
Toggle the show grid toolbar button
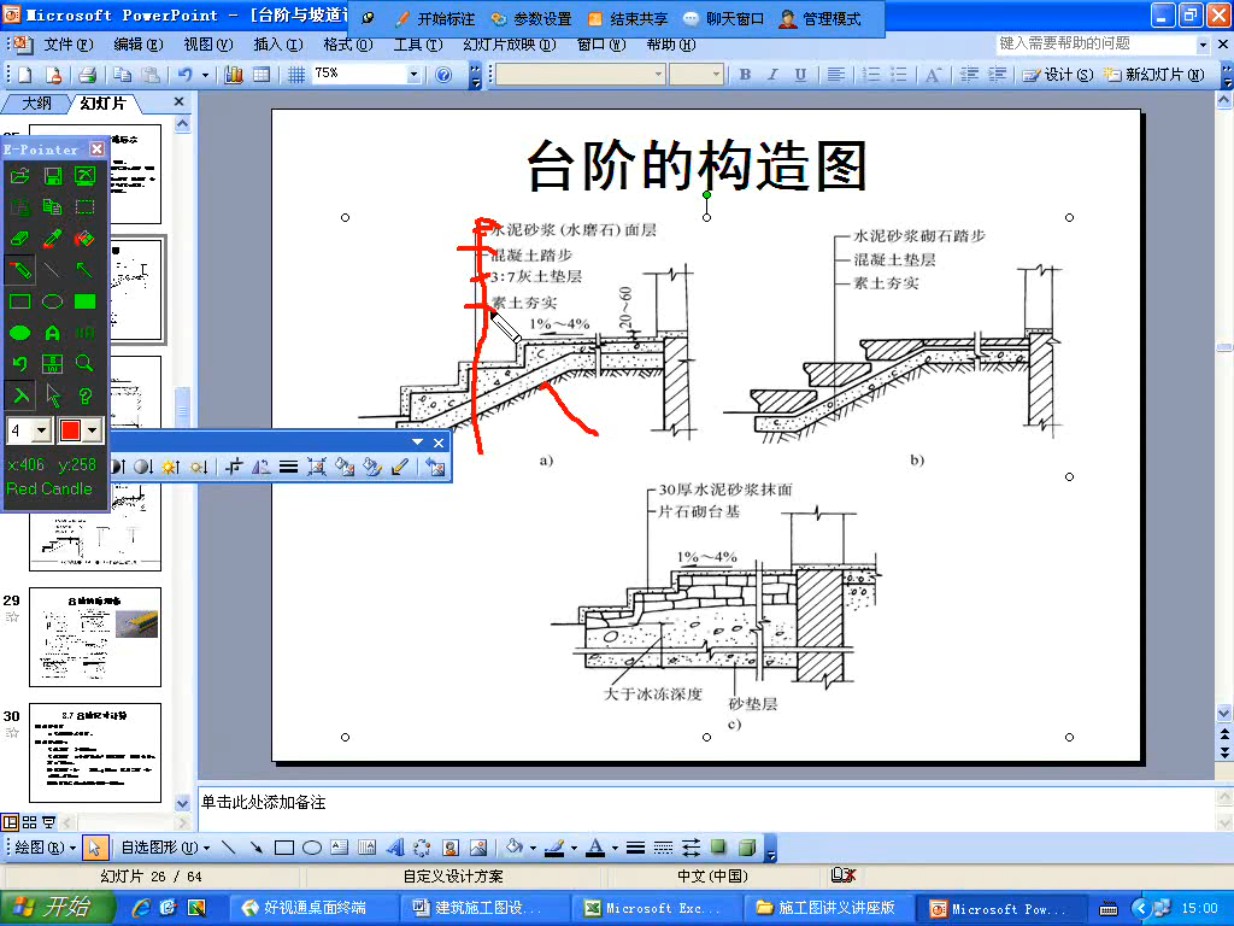296,75
